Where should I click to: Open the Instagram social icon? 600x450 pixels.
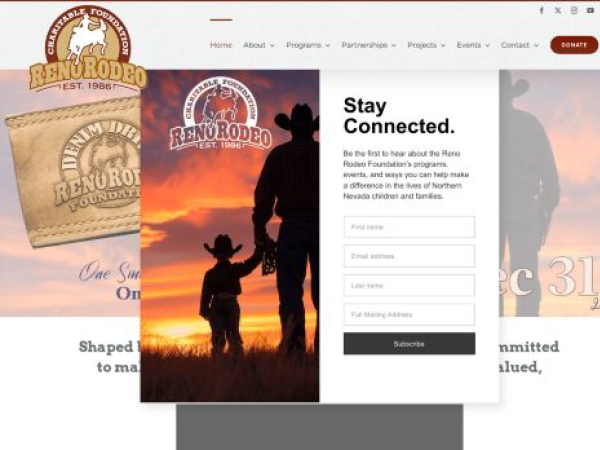click(x=574, y=11)
